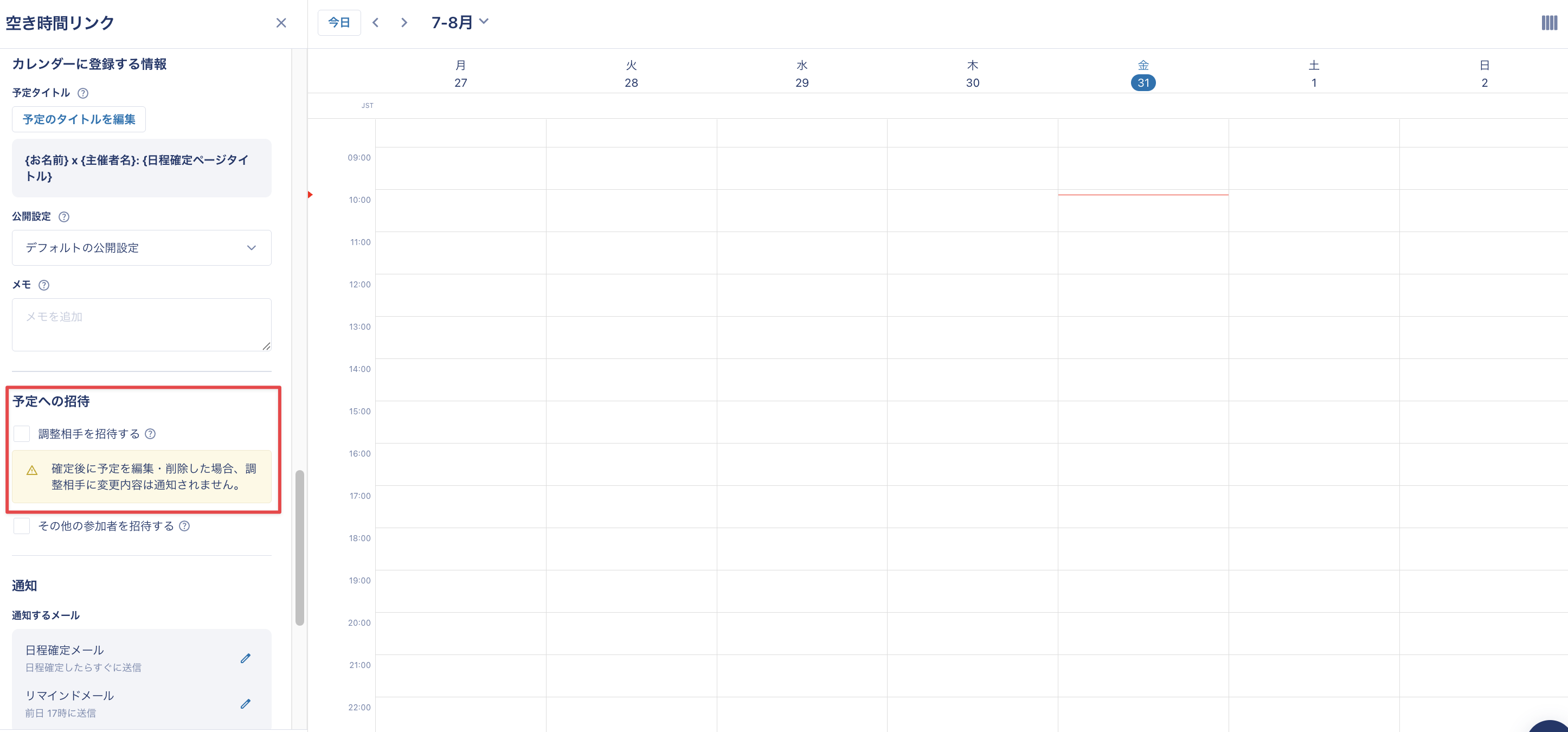The height and width of the screenshot is (732, 1568).
Task: Show help for メモ
Action: coord(44,285)
